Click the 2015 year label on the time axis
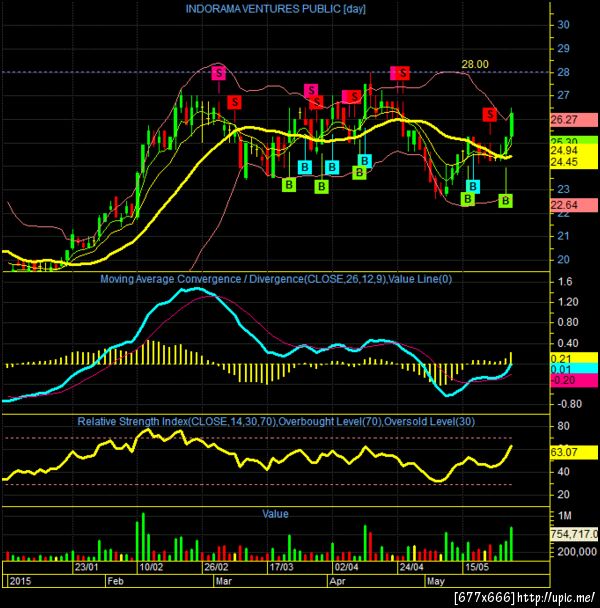 pos(21,581)
